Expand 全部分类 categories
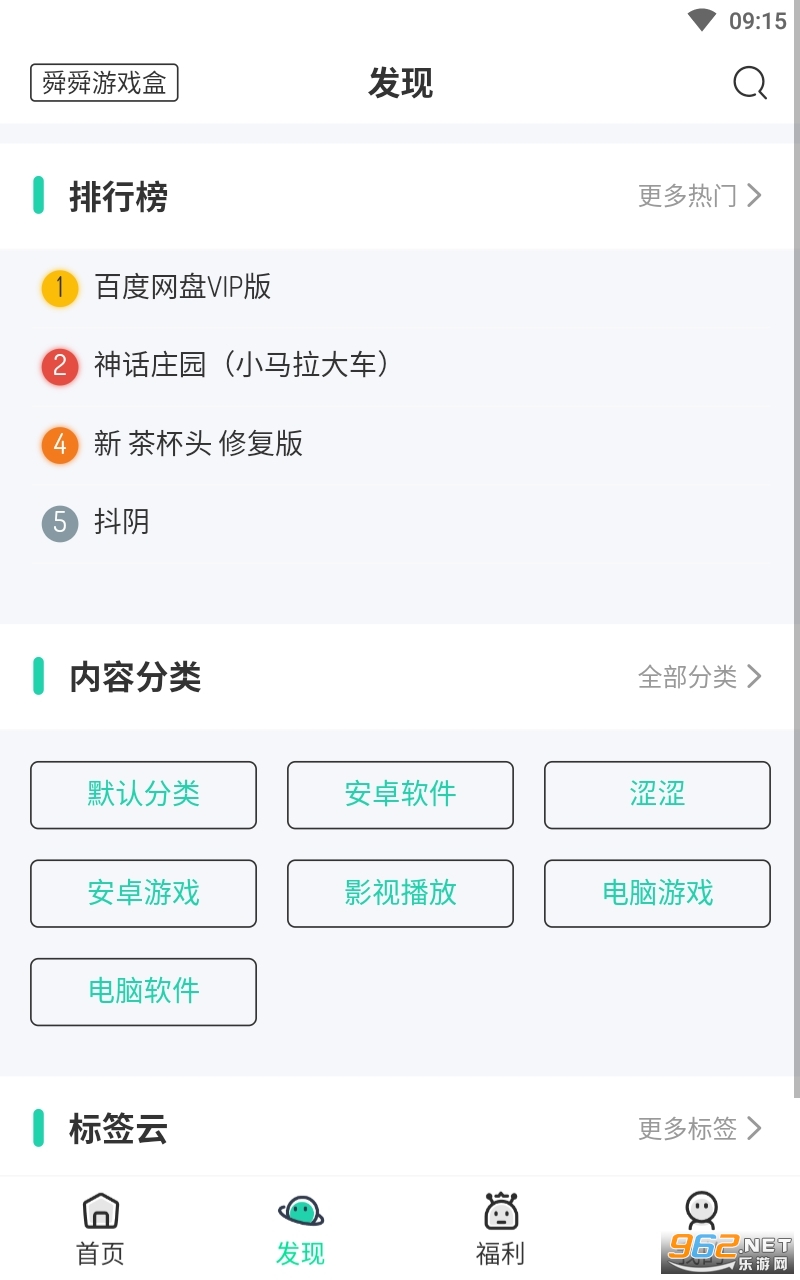 [700, 677]
